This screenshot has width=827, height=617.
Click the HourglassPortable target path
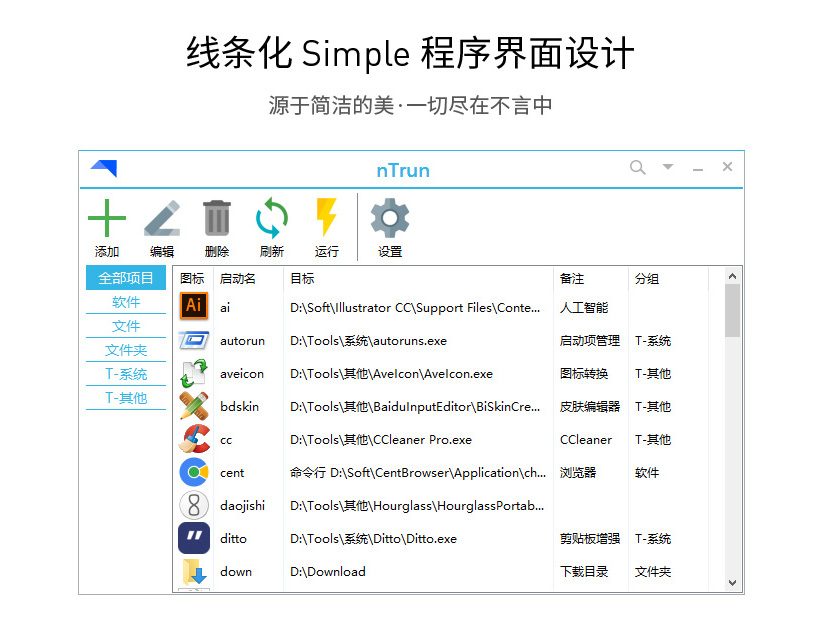click(x=417, y=505)
